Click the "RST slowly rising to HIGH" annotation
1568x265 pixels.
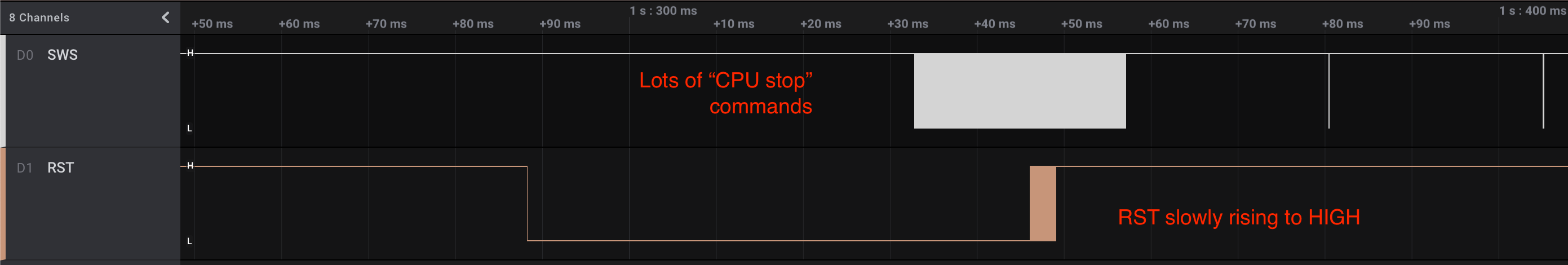(x=1239, y=217)
